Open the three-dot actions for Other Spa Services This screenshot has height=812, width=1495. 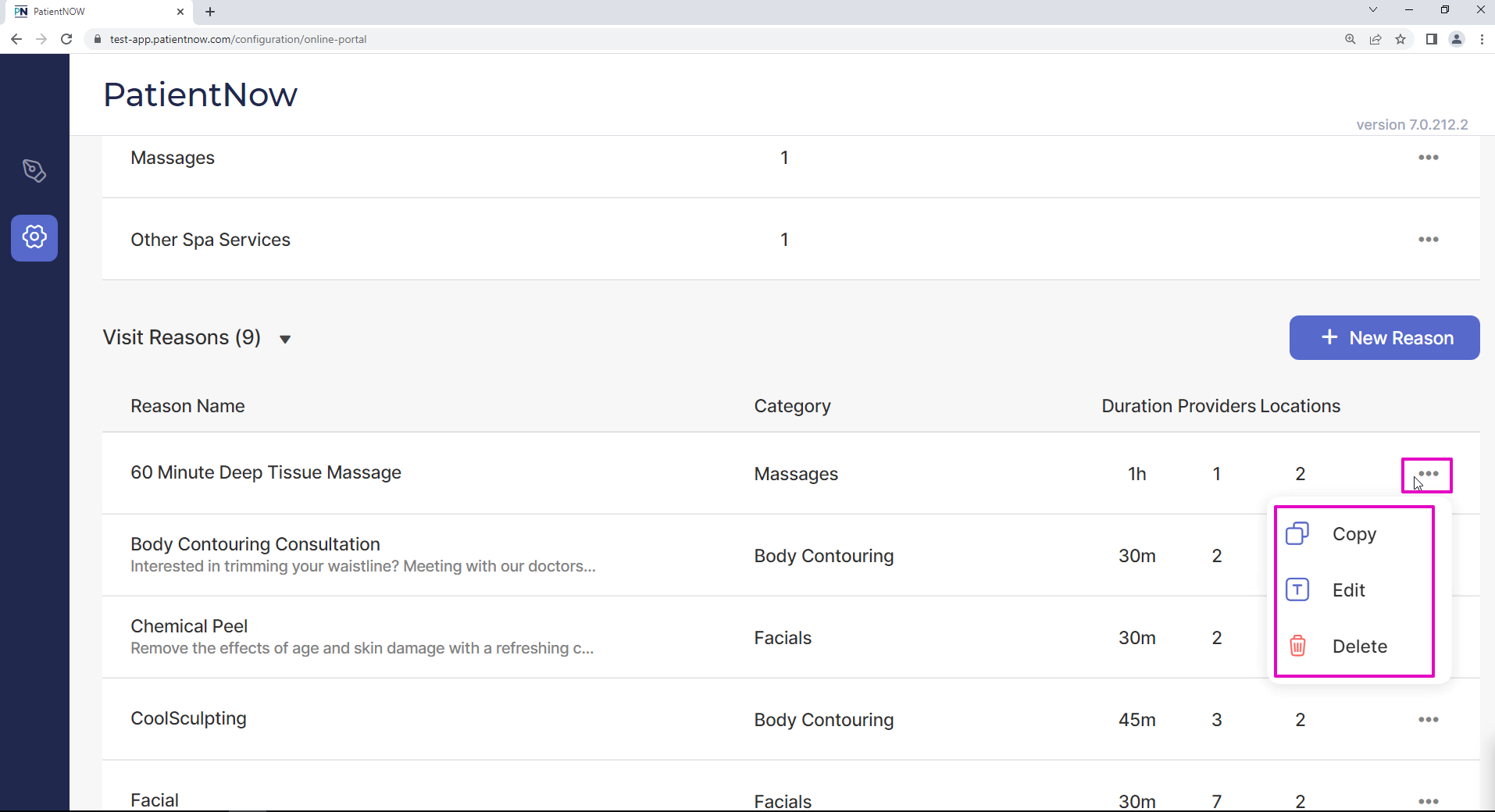click(x=1429, y=239)
